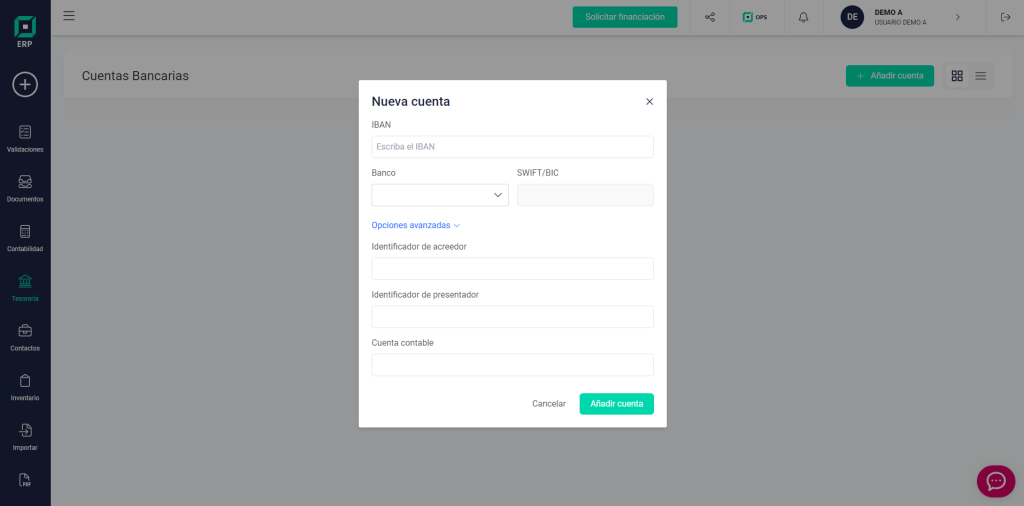Screen dimensions: 1024x506
Task: Focus Identificador de acreedor field
Action: 512,268
